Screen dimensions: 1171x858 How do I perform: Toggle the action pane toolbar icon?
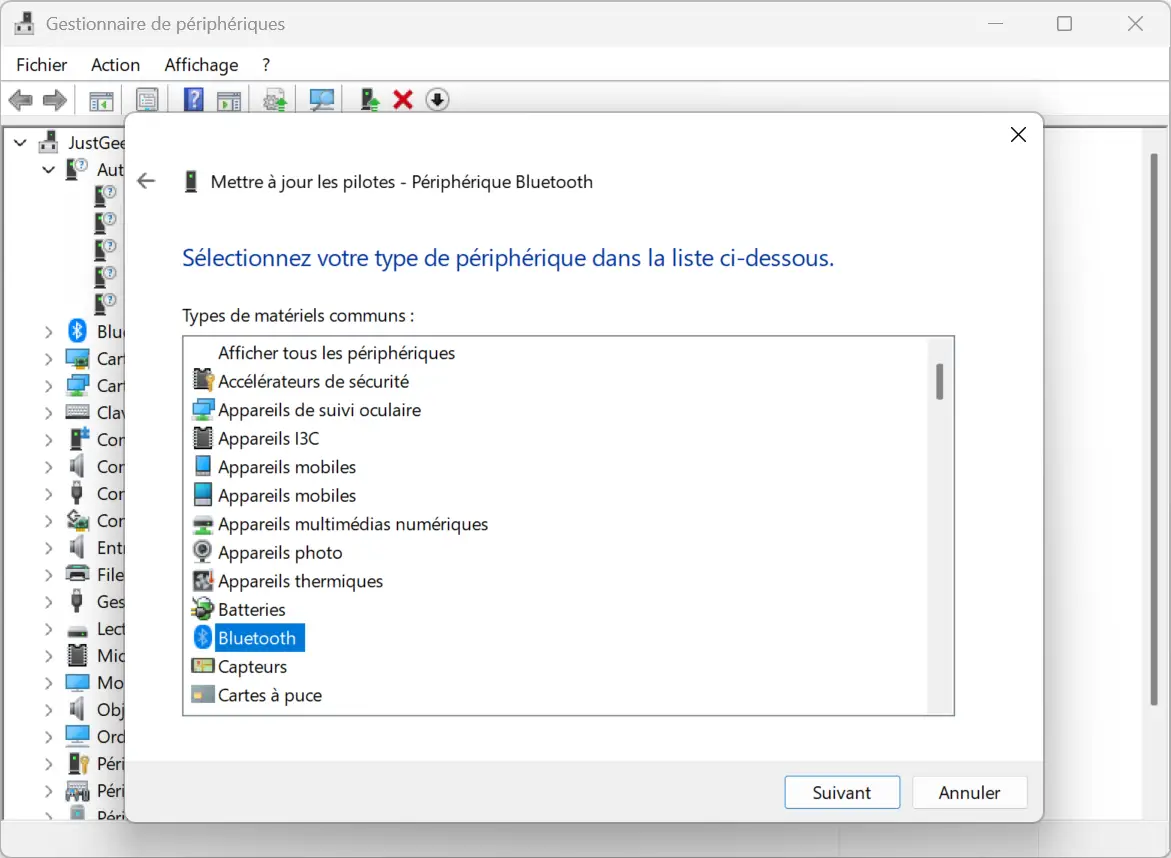229,100
